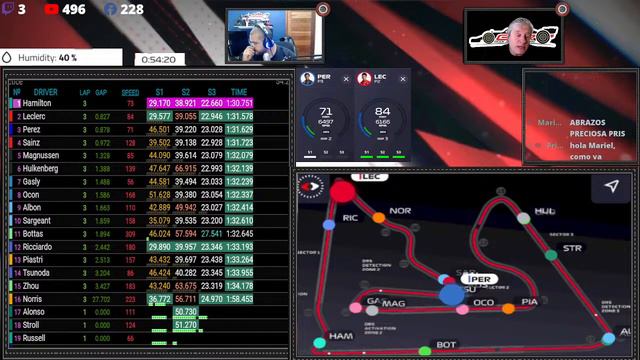Close the LEC driver telemetry card
Screen dimensions: 640x360
pos(403,79)
